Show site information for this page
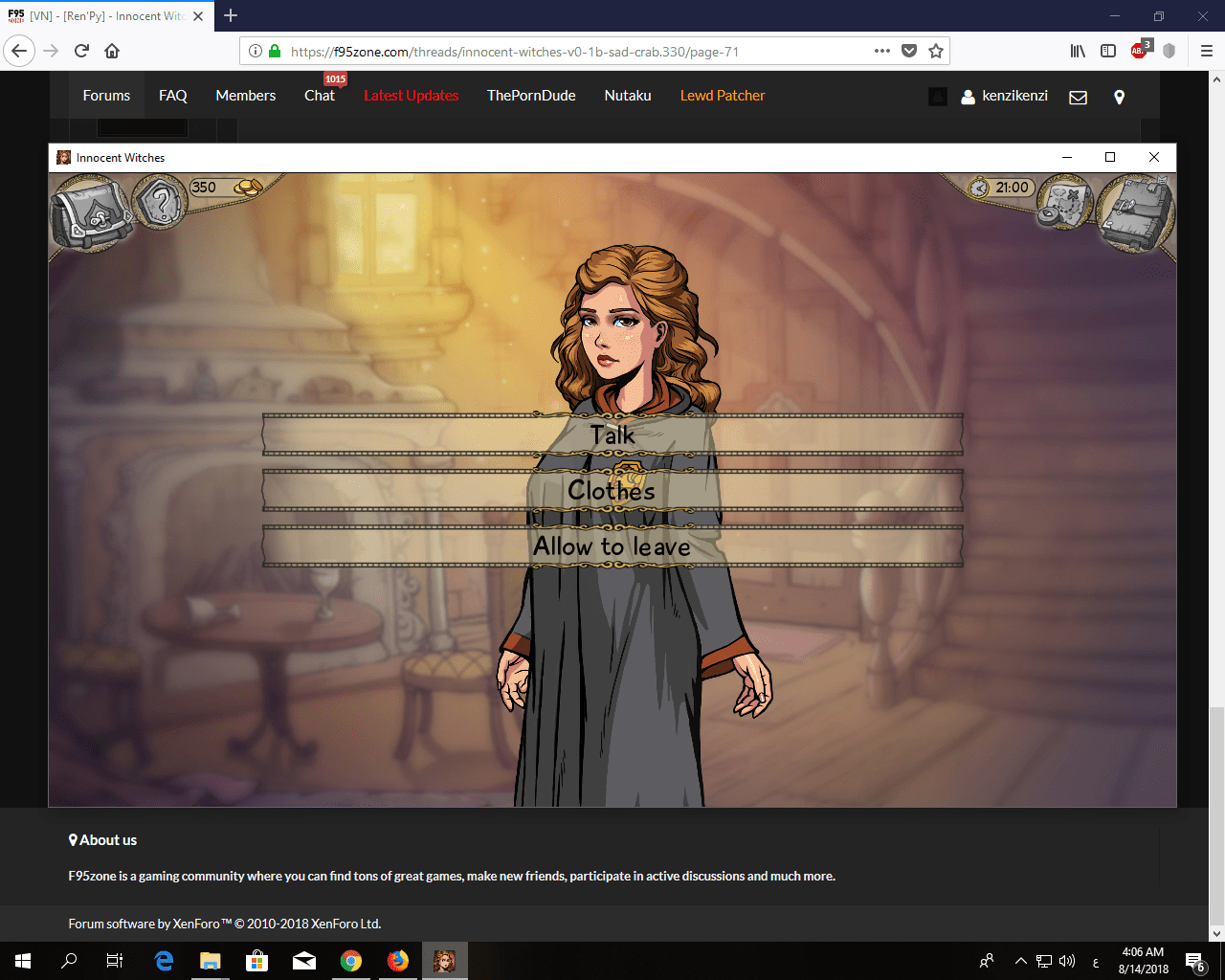This screenshot has width=1225, height=980. click(256, 52)
